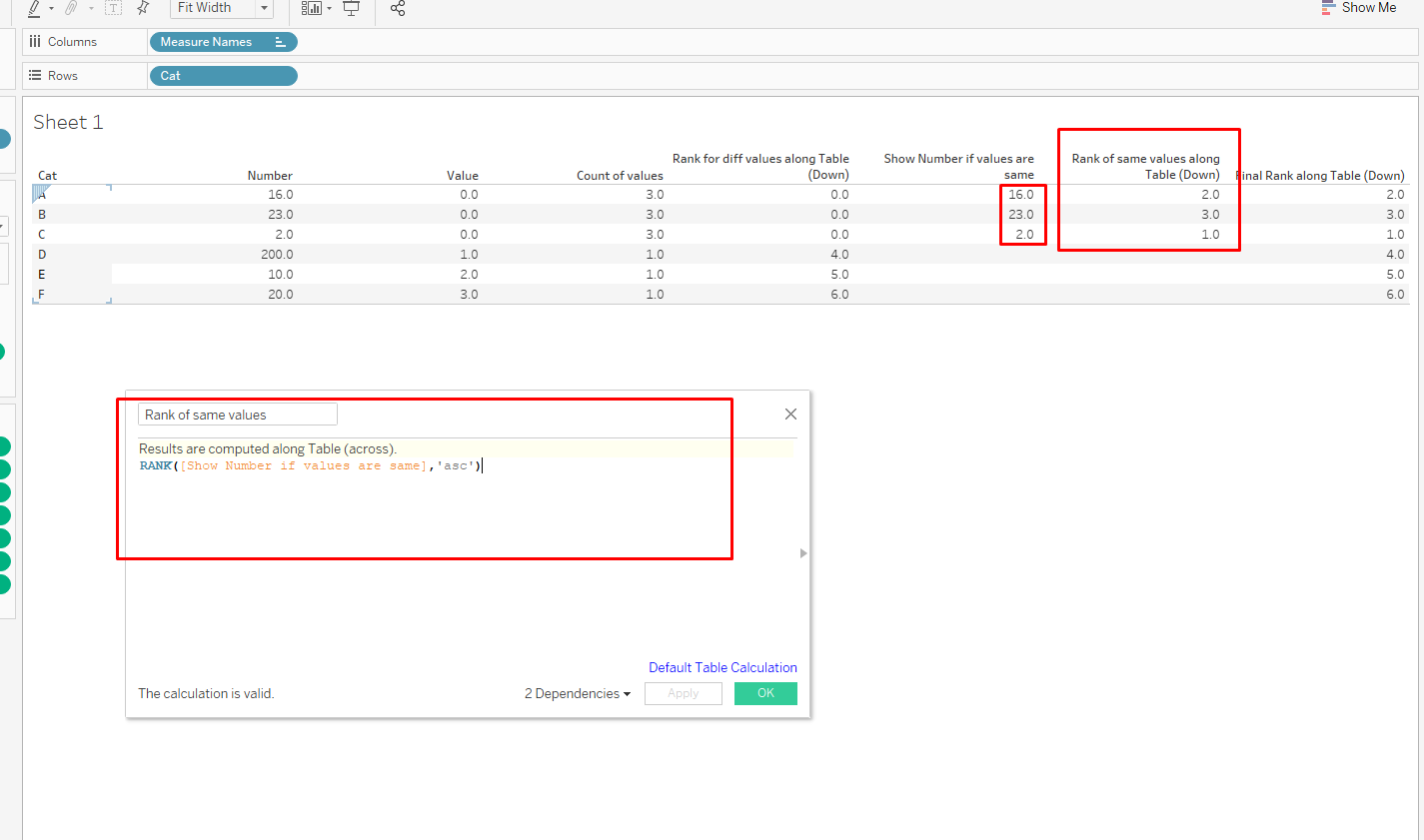Click 'Results are computed along Table (across).' text

pos(268,449)
